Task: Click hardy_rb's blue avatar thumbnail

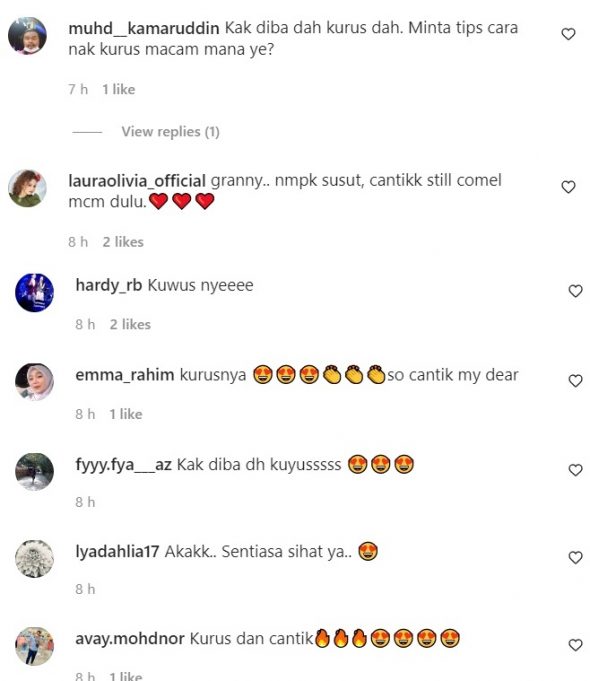Action: pos(34,292)
